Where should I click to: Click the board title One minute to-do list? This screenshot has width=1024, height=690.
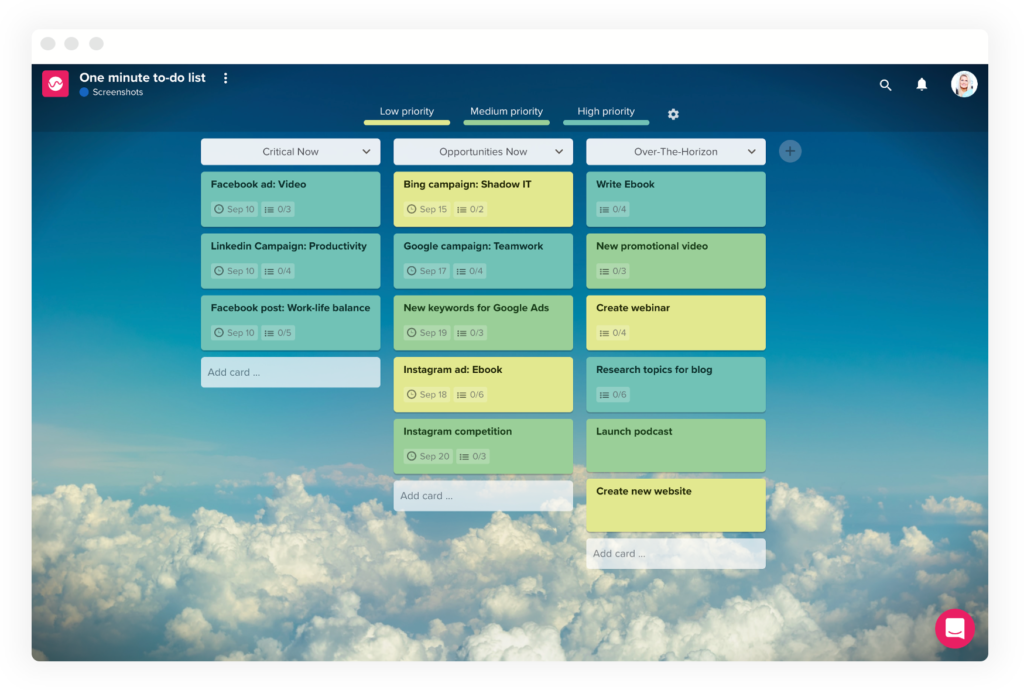point(142,78)
